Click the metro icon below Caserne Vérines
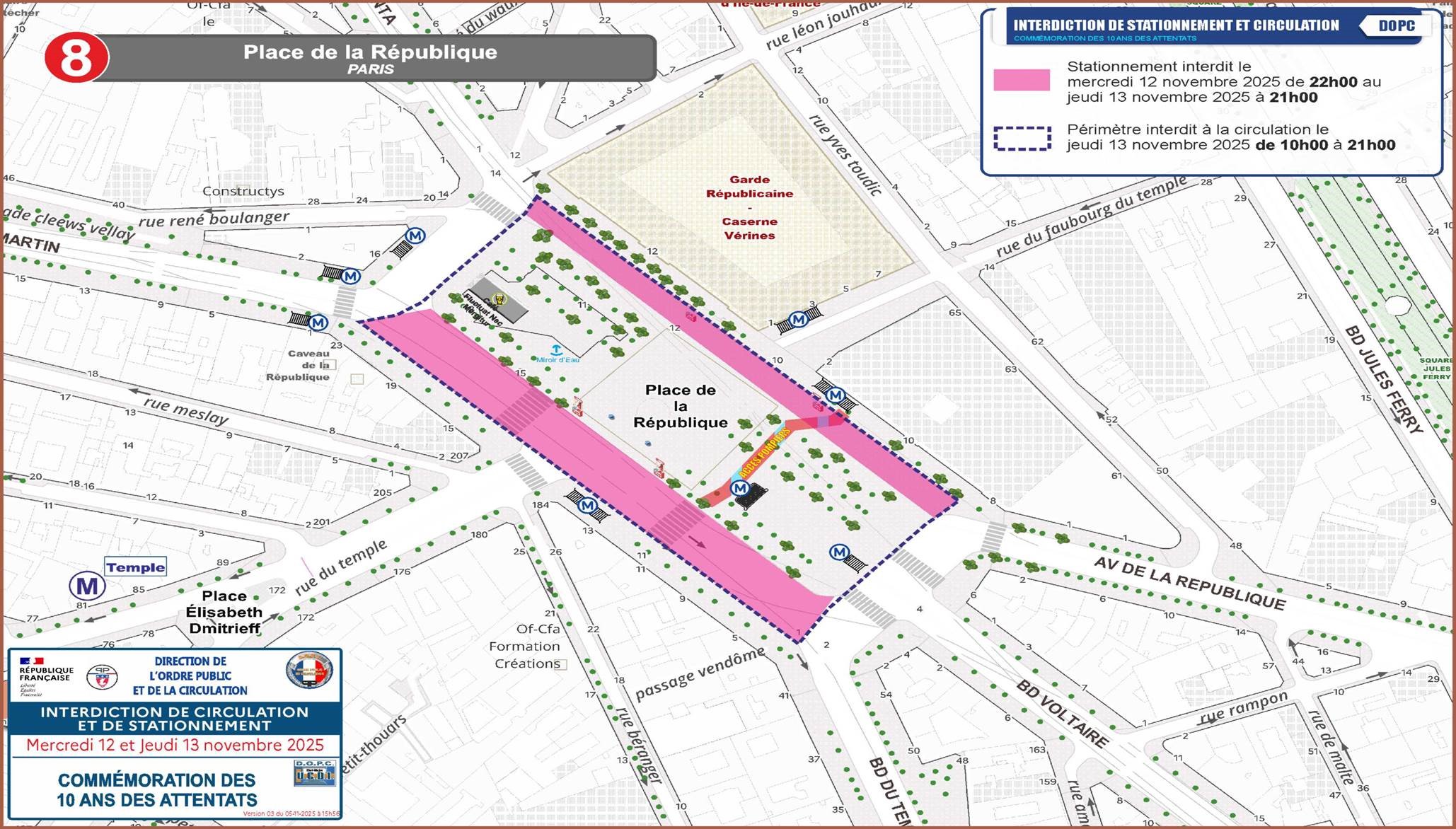 pyautogui.click(x=799, y=320)
